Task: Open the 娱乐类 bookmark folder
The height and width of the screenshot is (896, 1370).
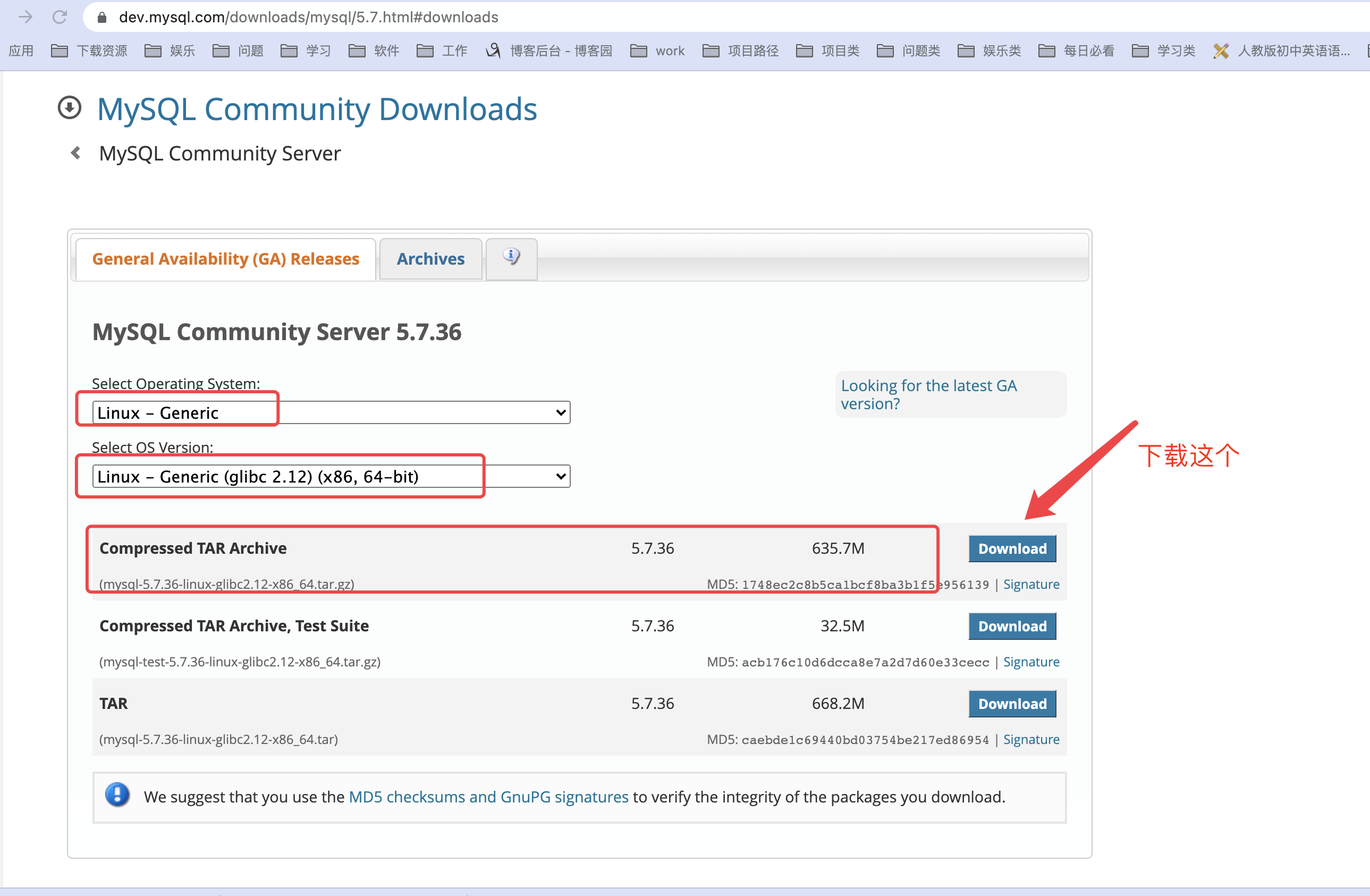Action: point(989,50)
